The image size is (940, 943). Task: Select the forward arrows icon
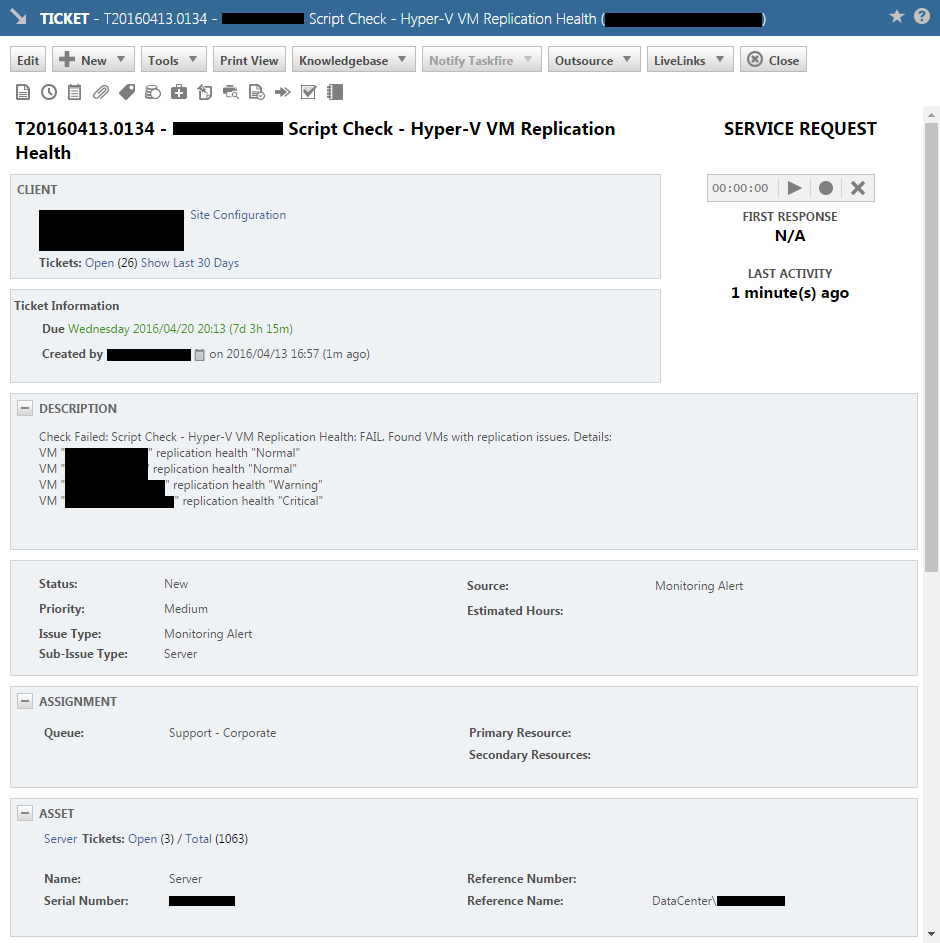pyautogui.click(x=283, y=91)
